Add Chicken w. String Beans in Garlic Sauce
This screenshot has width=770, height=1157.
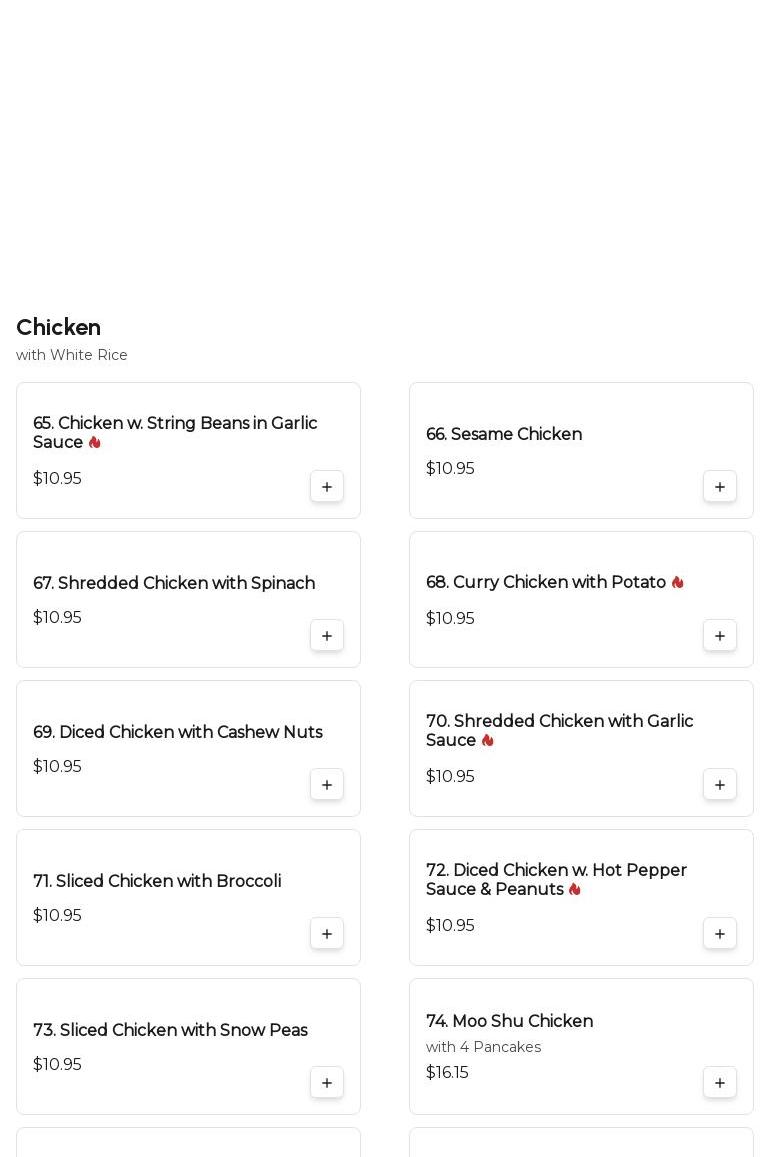(327, 487)
